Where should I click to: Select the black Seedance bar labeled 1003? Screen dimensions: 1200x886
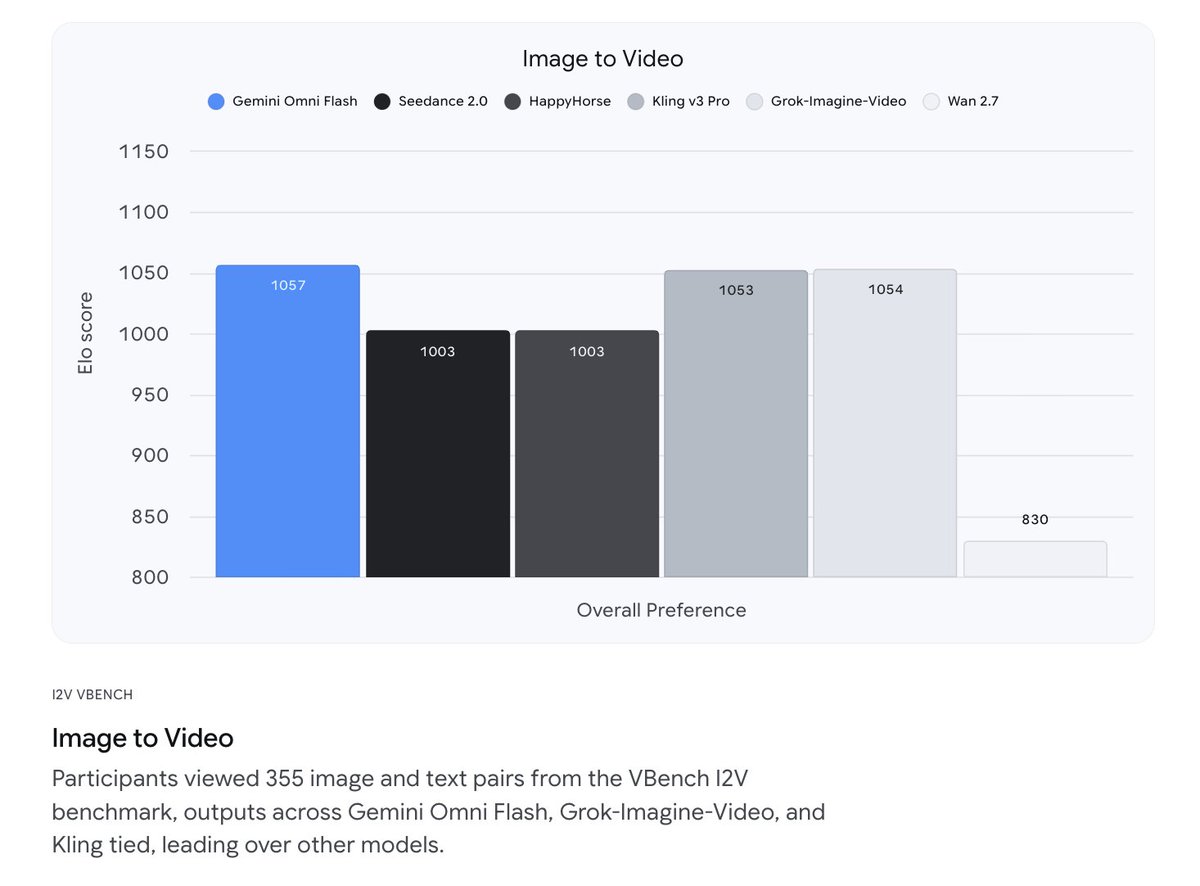[438, 454]
